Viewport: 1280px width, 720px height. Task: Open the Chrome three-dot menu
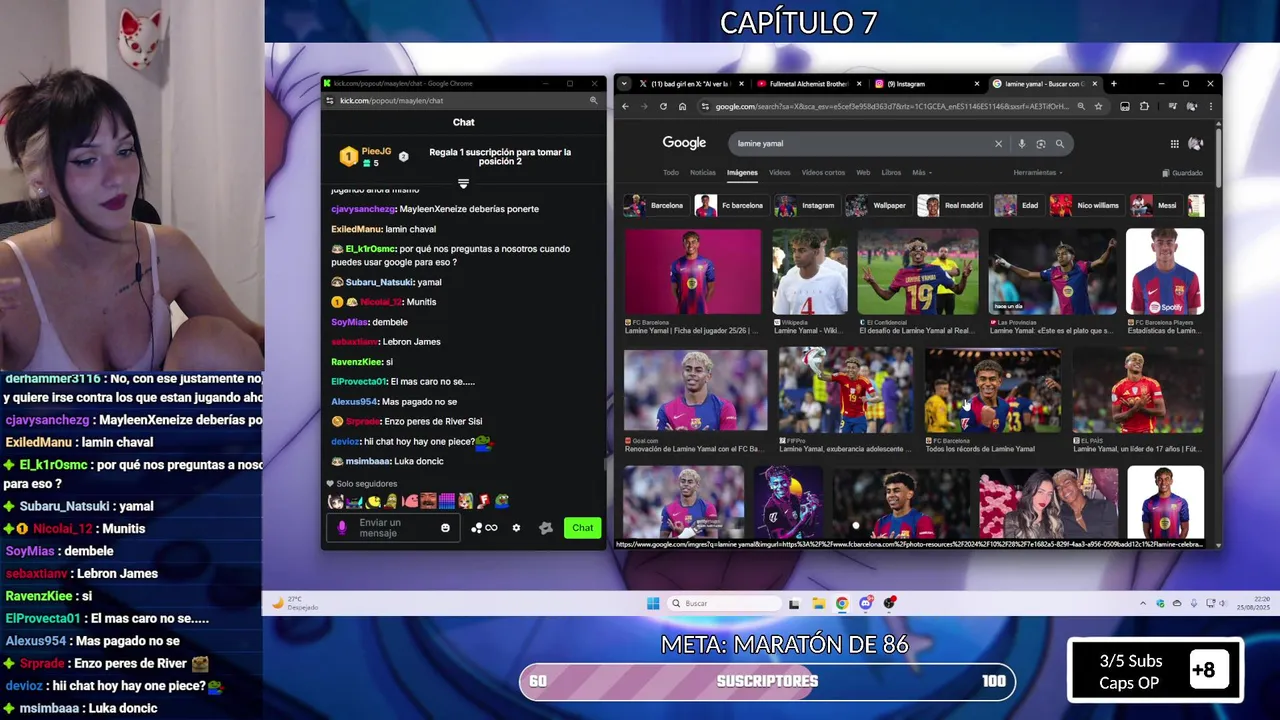click(x=1209, y=106)
